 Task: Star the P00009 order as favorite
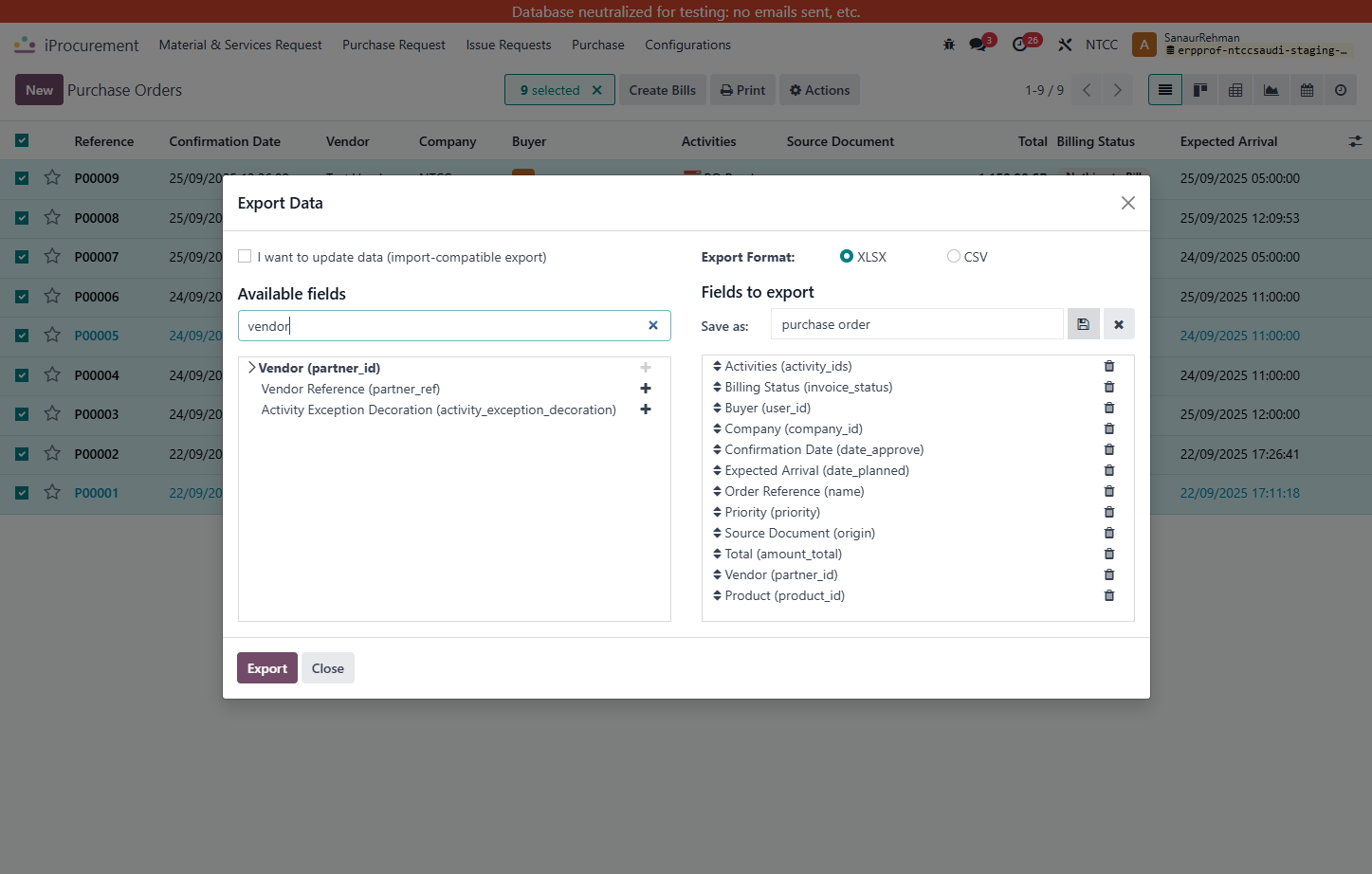pos(52,177)
